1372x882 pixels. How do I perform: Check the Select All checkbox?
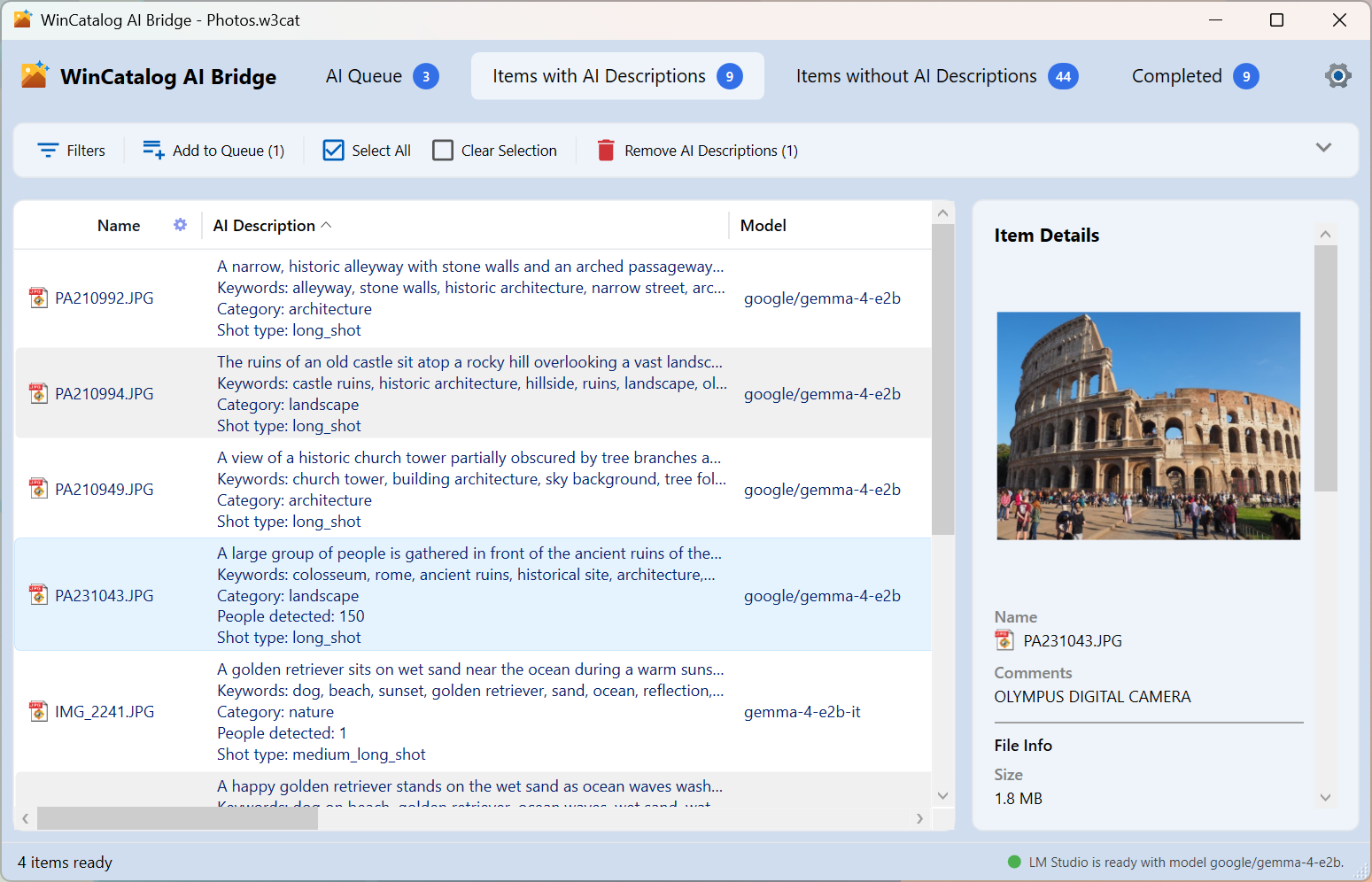334,151
